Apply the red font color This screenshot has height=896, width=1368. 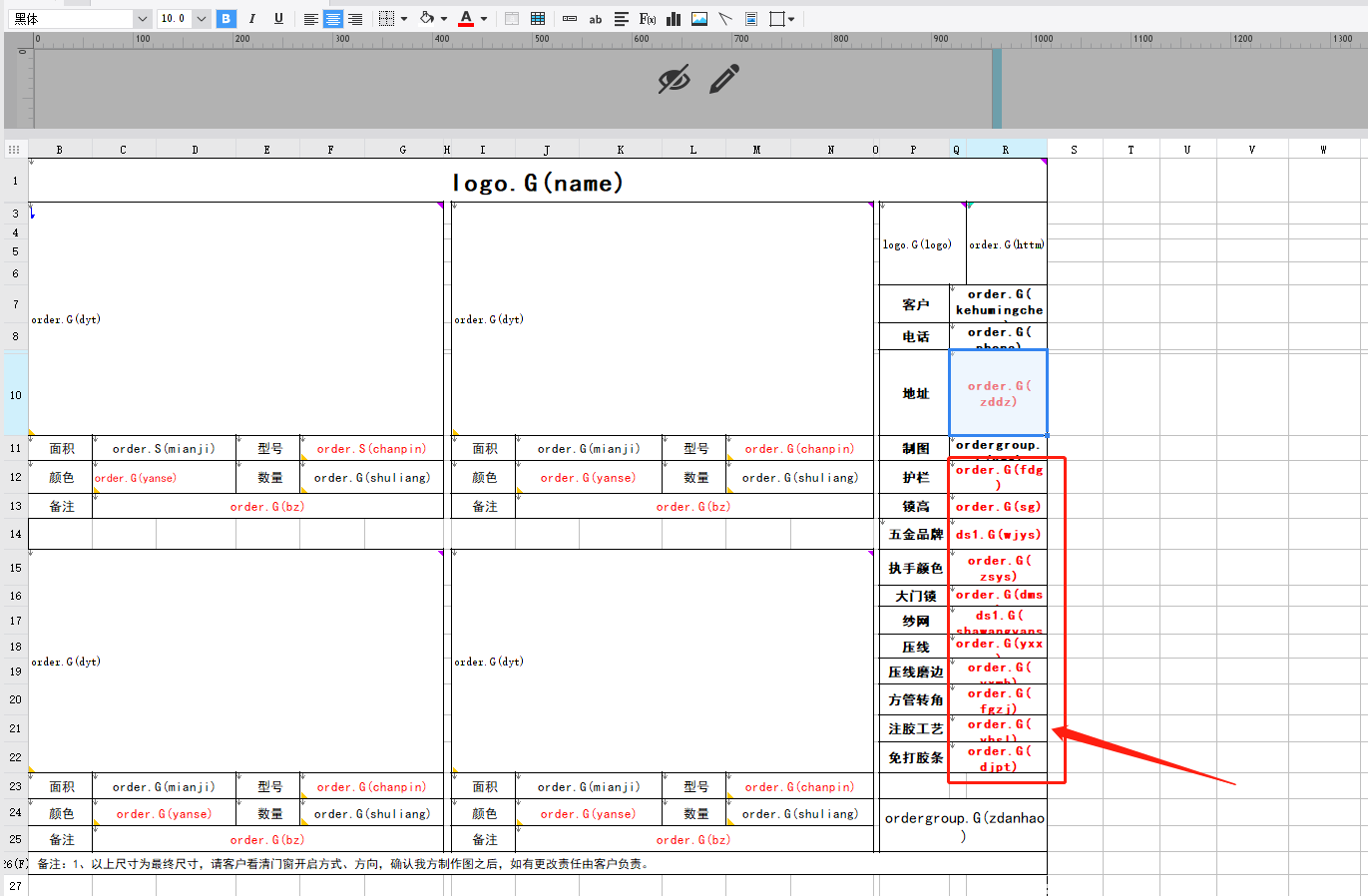click(466, 19)
